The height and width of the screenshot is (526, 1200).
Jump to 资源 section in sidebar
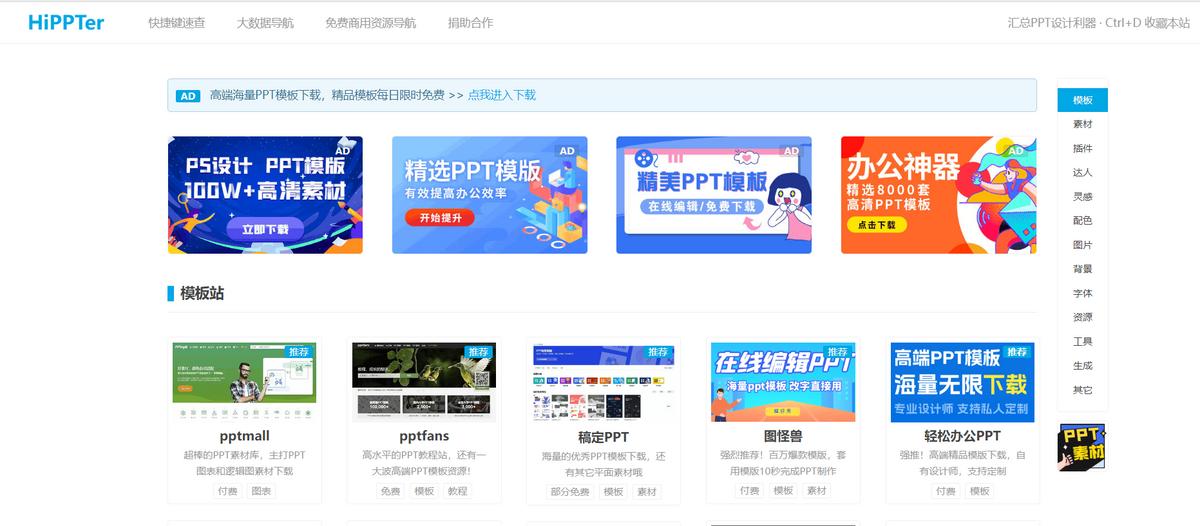(x=1082, y=317)
